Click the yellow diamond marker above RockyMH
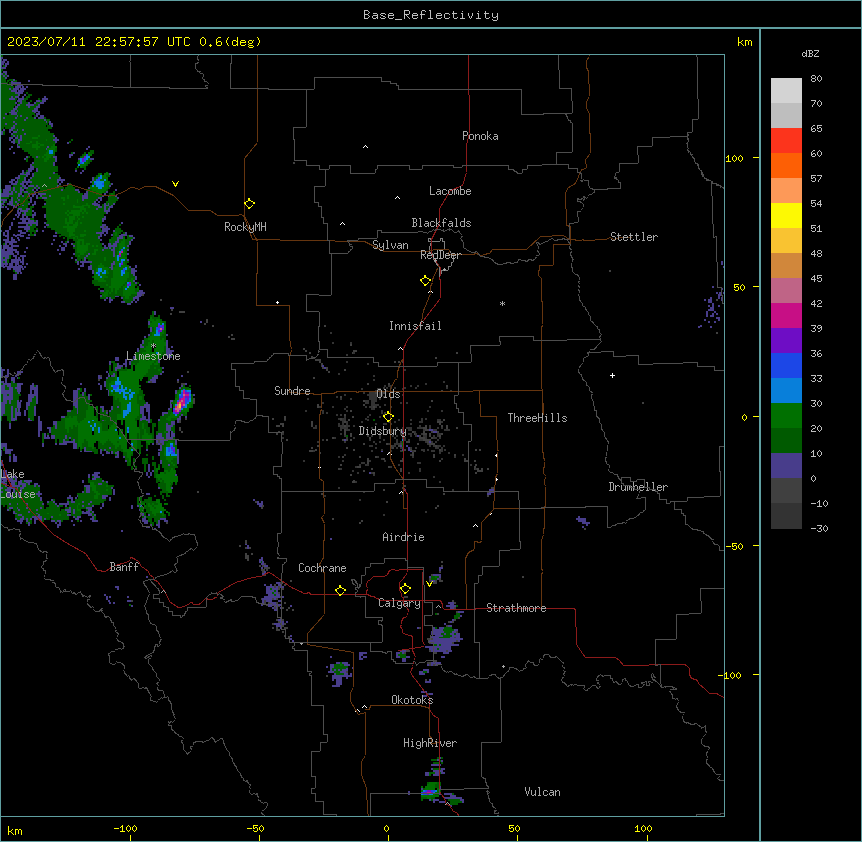The image size is (862, 842). point(249,204)
